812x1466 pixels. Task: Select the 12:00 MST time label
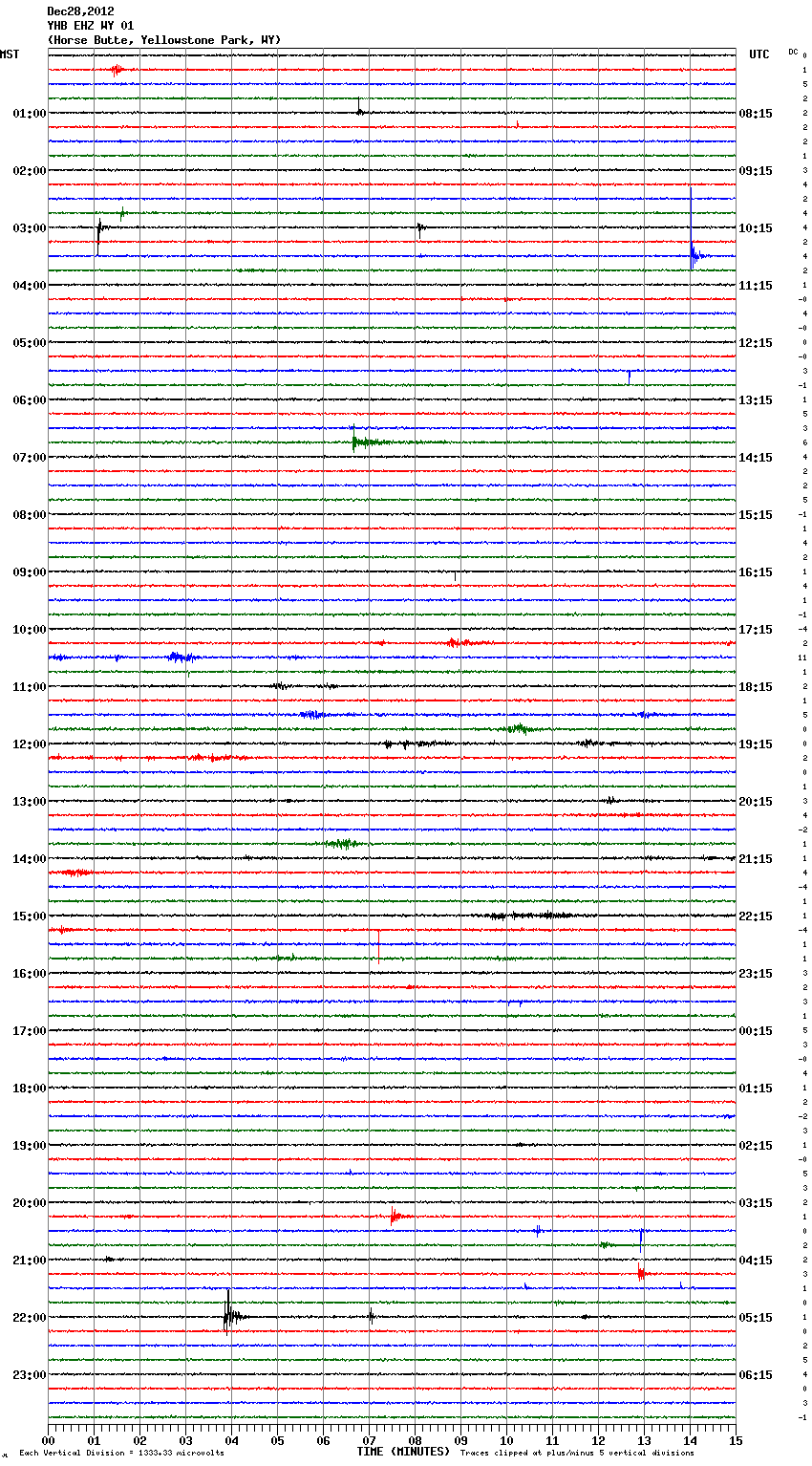click(29, 744)
